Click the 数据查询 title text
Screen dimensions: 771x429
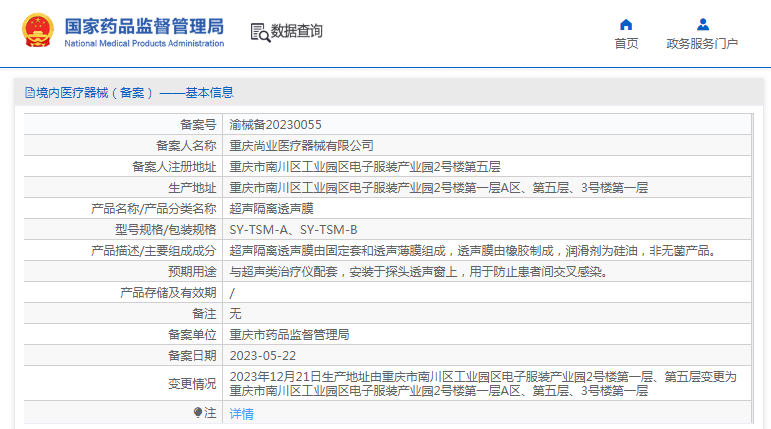point(297,31)
